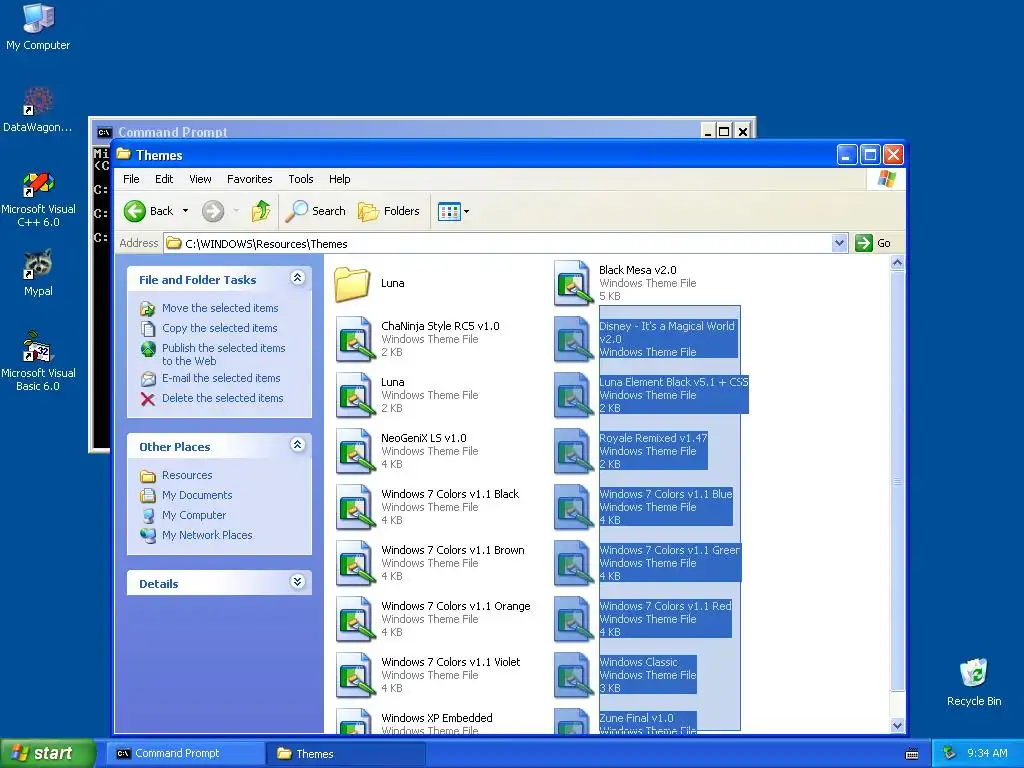Screen dimensions: 1024x768
Task: Select the Recycle Bin desktop icon
Action: click(x=974, y=682)
